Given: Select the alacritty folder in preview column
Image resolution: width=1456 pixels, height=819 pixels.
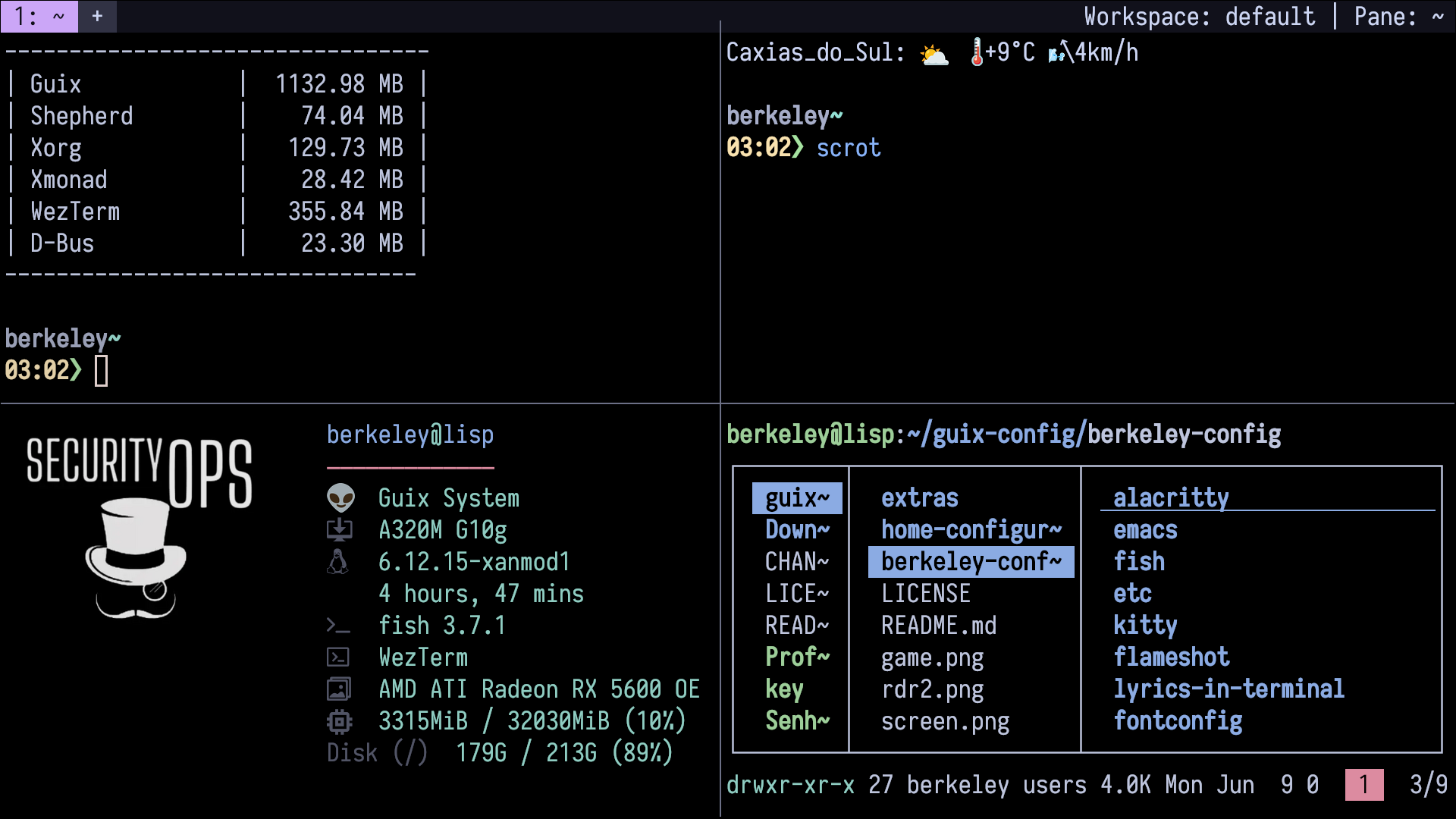Looking at the screenshot, I should click(x=1170, y=497).
